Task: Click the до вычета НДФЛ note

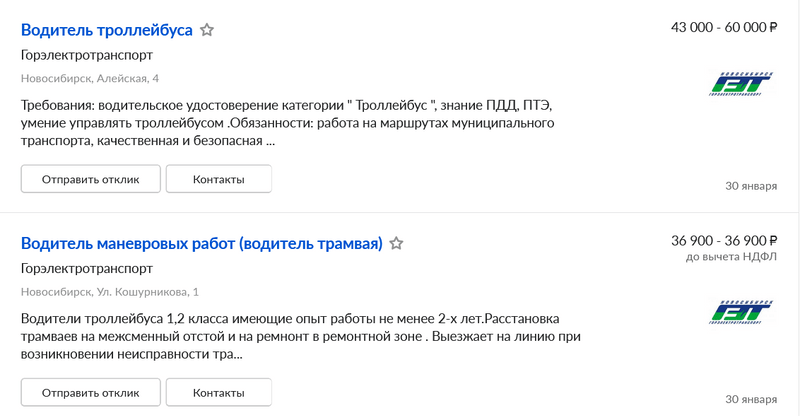Action: 731,257
